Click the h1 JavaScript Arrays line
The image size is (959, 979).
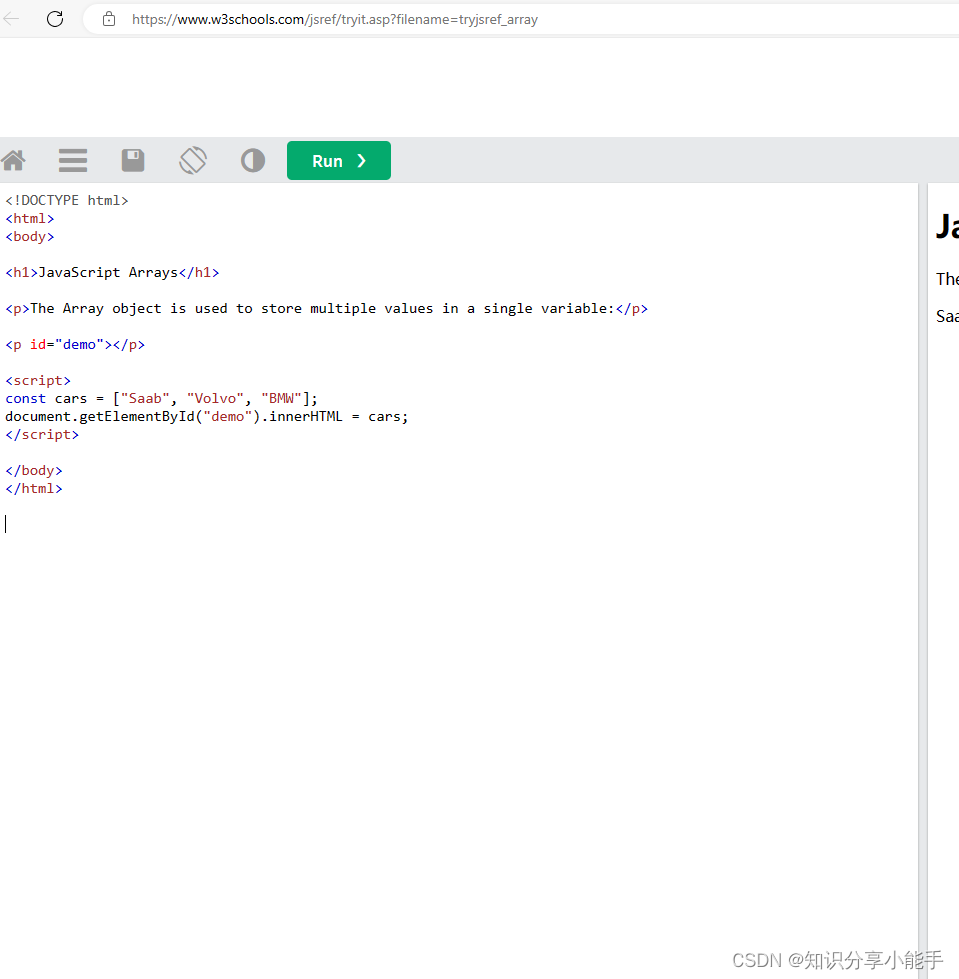click(x=112, y=273)
